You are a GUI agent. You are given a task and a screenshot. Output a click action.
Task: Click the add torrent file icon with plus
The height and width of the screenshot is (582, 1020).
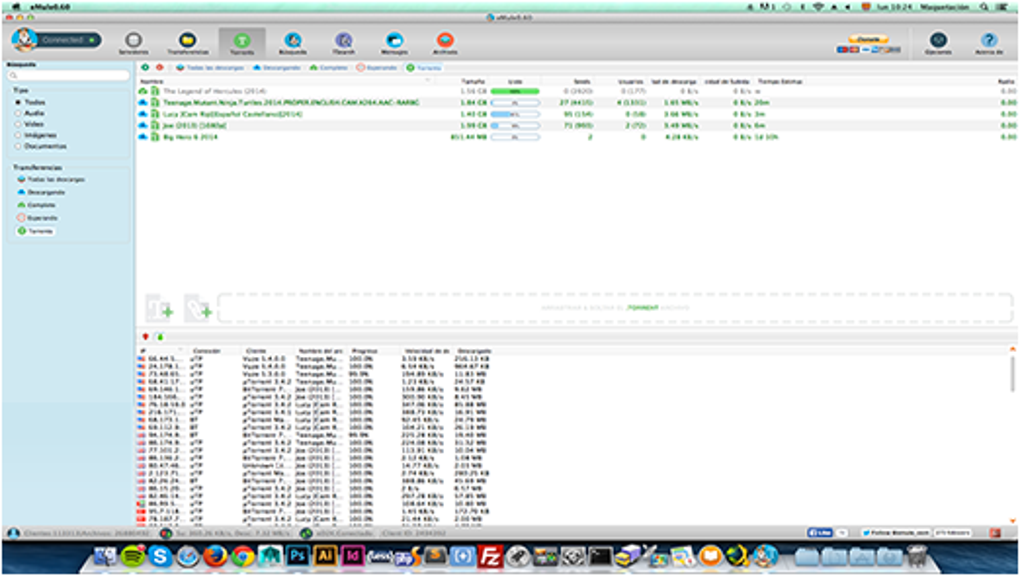click(x=160, y=308)
